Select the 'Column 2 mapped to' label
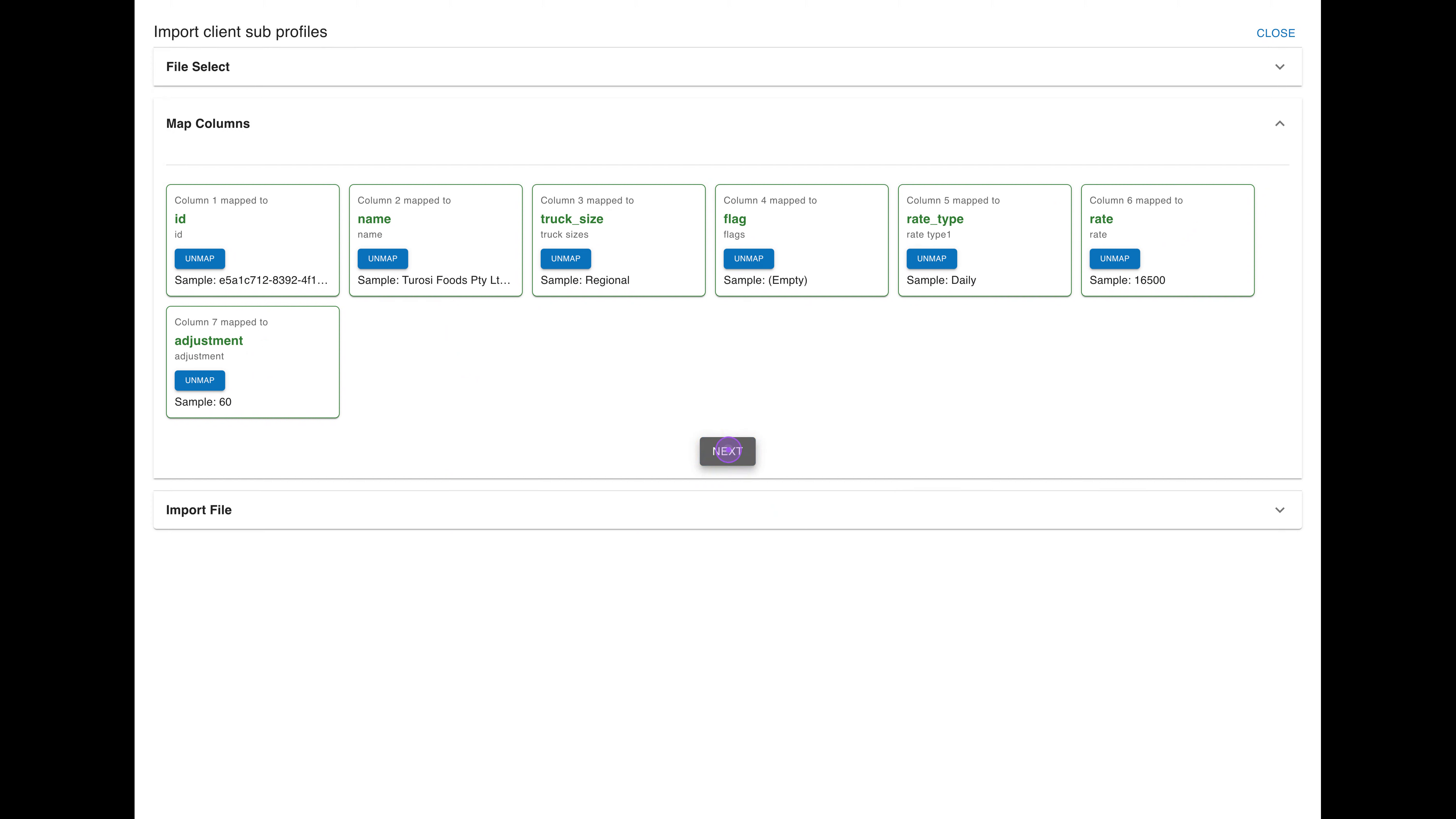The width and height of the screenshot is (1456, 819). tap(404, 201)
